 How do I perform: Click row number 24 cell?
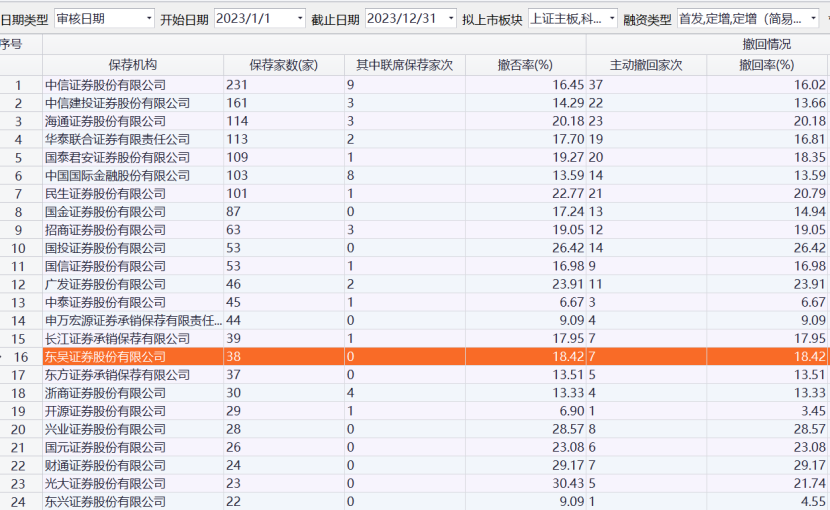click(18, 502)
